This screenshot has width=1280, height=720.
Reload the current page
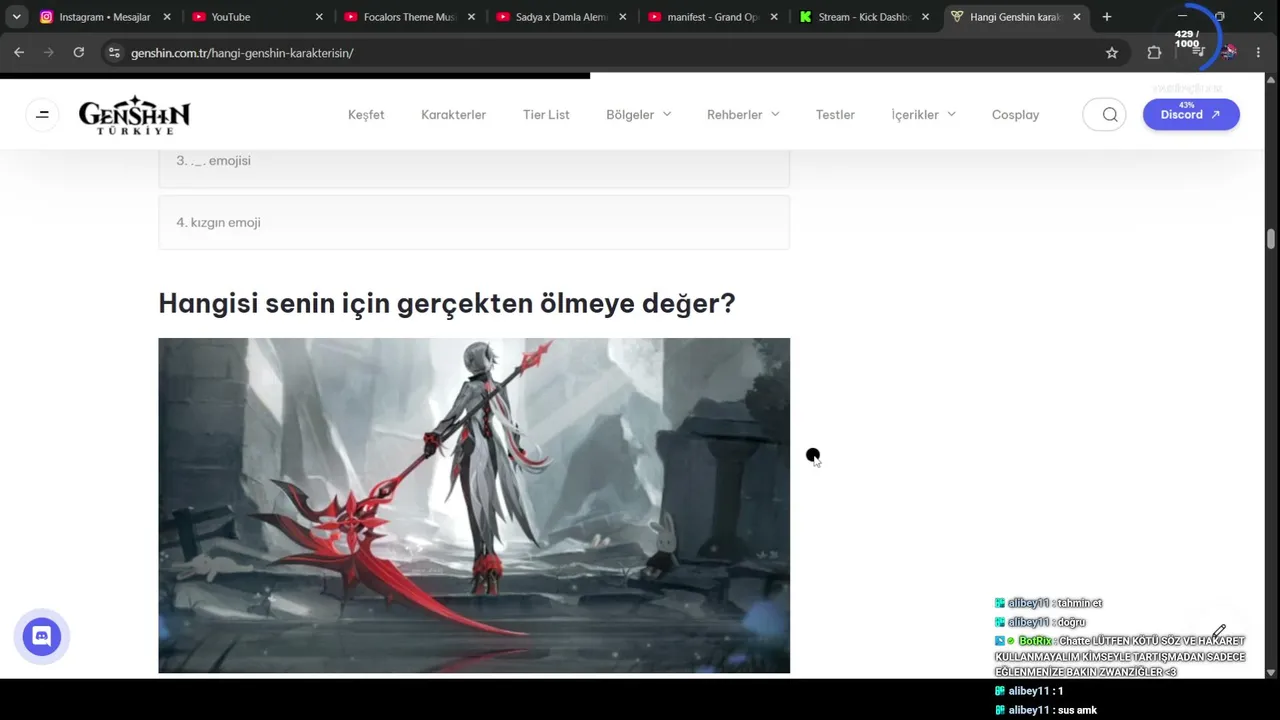tap(78, 53)
